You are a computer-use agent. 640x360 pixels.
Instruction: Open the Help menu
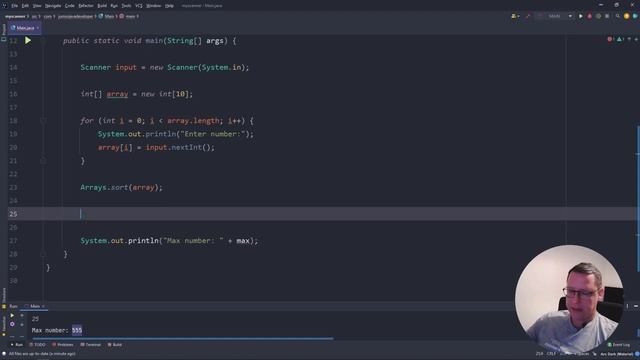(x=169, y=6)
